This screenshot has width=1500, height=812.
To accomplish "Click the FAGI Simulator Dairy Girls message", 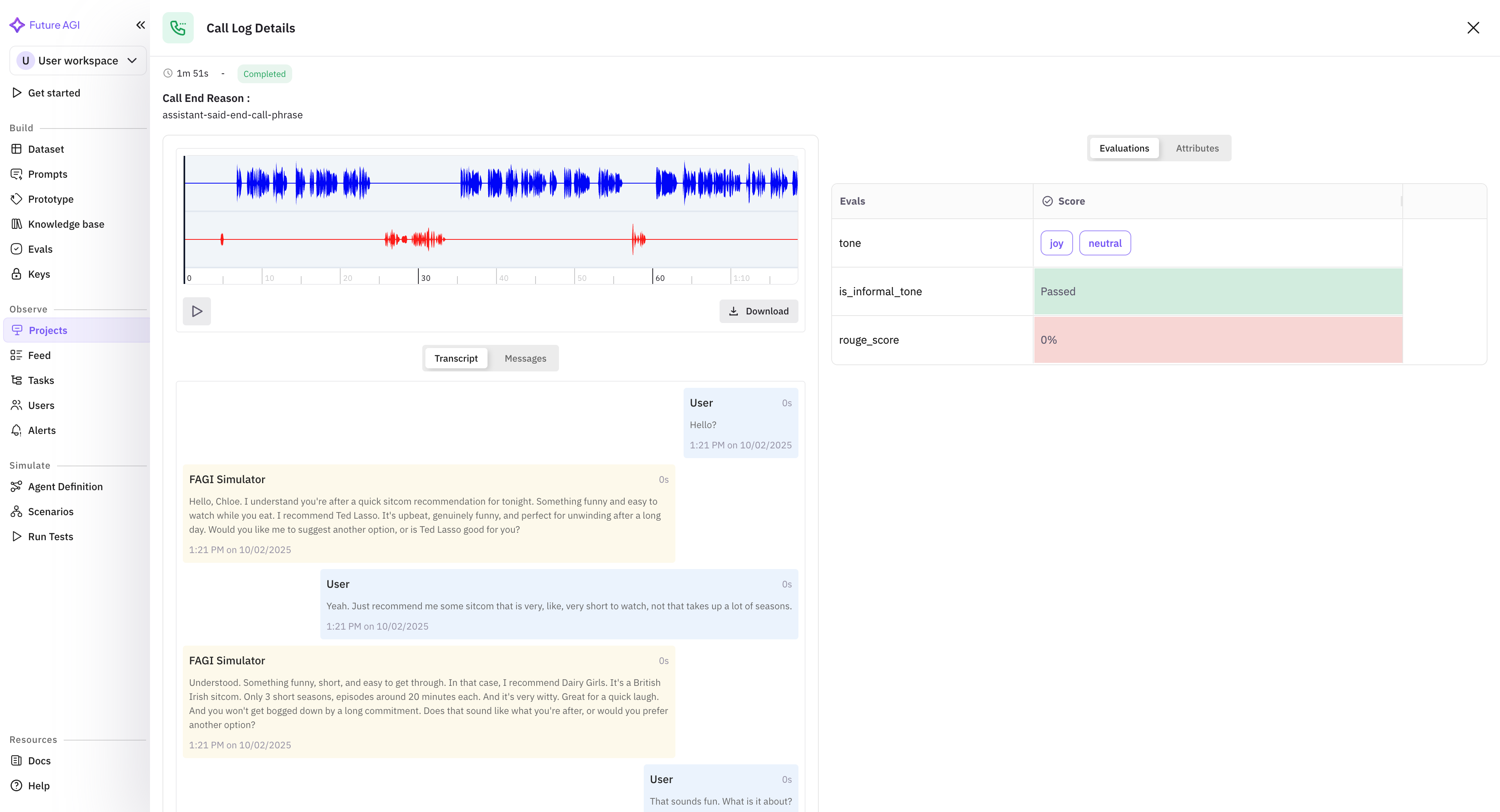I will [x=429, y=701].
